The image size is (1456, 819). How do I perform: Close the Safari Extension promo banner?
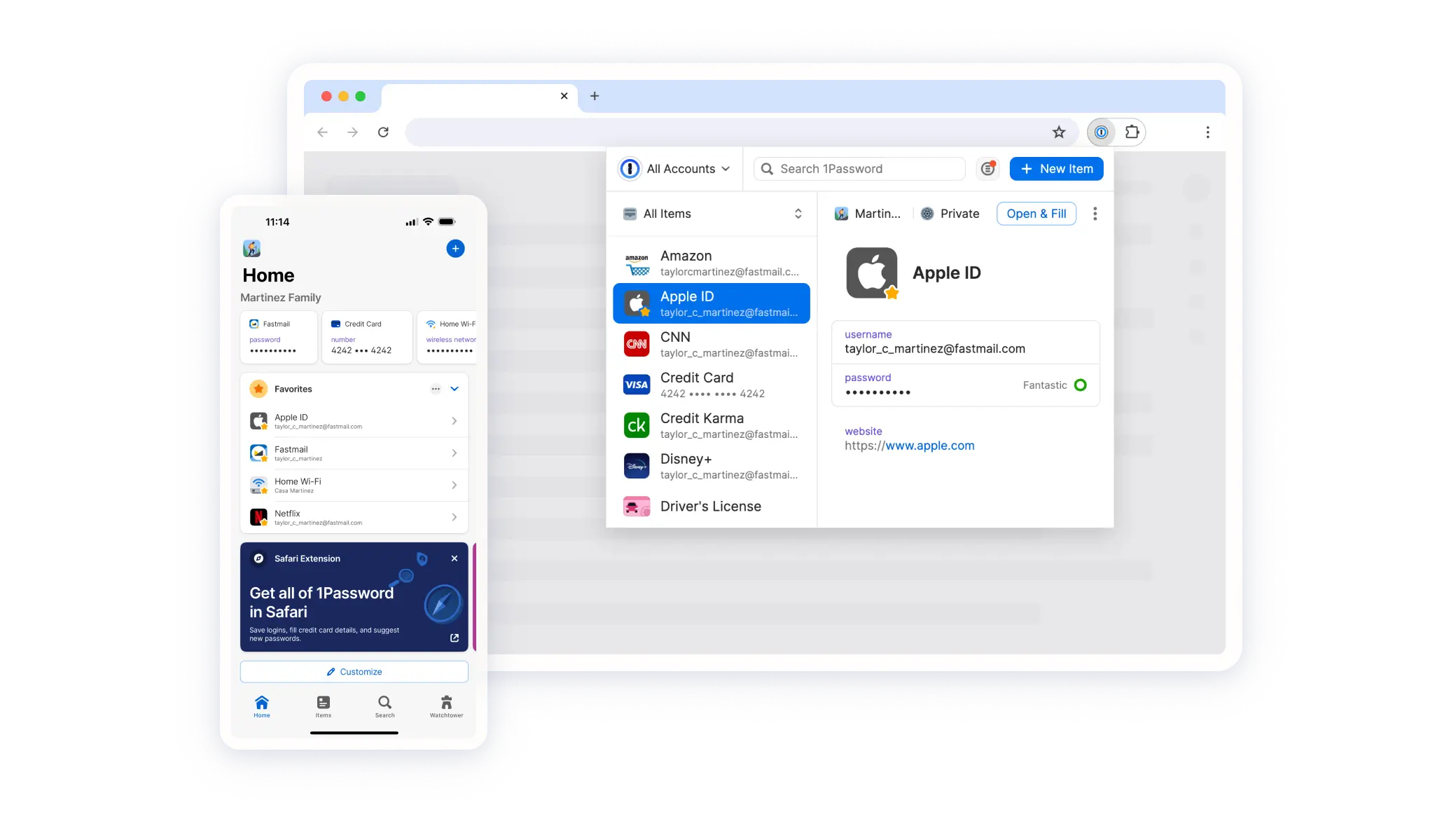pyautogui.click(x=455, y=558)
